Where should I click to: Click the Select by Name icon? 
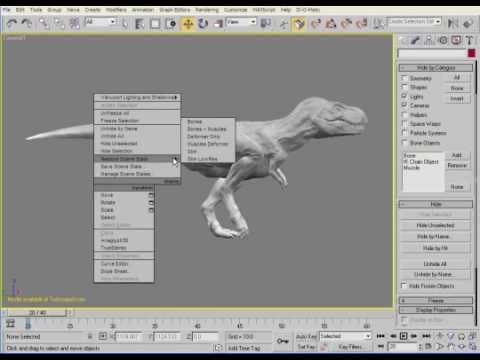click(x=140, y=24)
